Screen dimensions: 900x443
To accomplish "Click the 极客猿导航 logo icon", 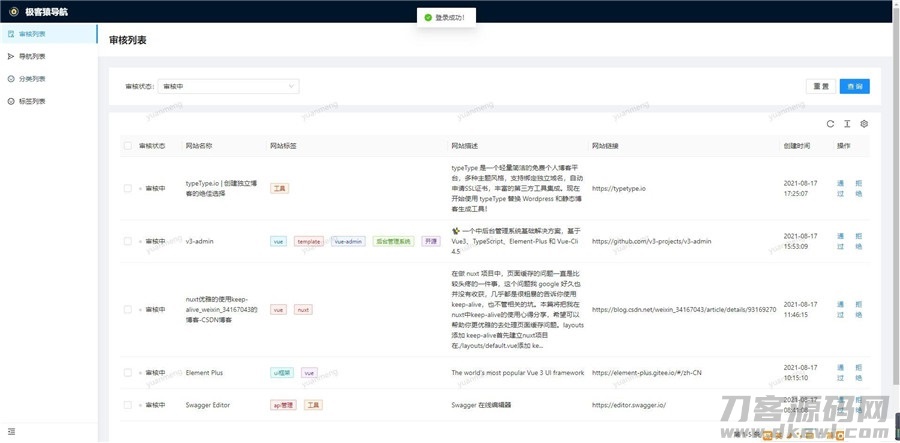I will point(12,11).
